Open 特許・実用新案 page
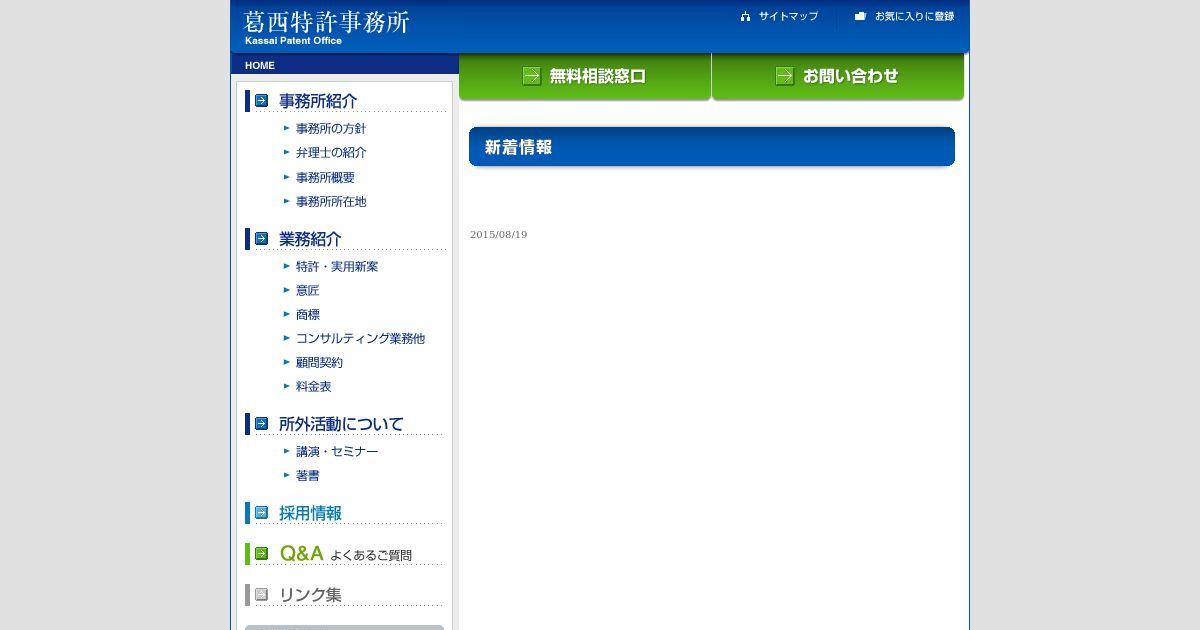 pyautogui.click(x=337, y=267)
